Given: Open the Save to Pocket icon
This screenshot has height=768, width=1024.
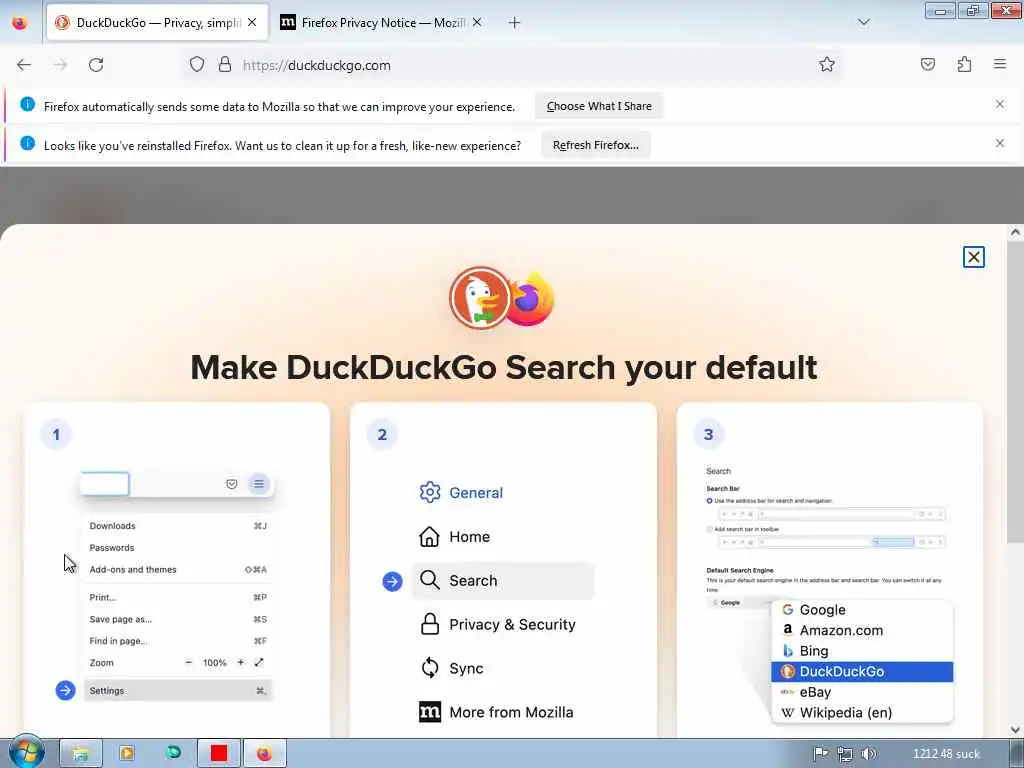Looking at the screenshot, I should (x=928, y=64).
